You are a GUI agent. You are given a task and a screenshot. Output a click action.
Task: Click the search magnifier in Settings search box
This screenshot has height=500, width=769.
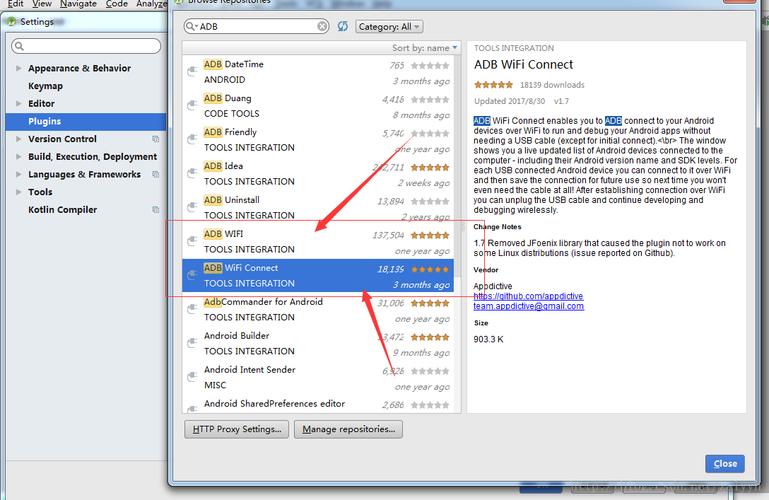coord(19,46)
